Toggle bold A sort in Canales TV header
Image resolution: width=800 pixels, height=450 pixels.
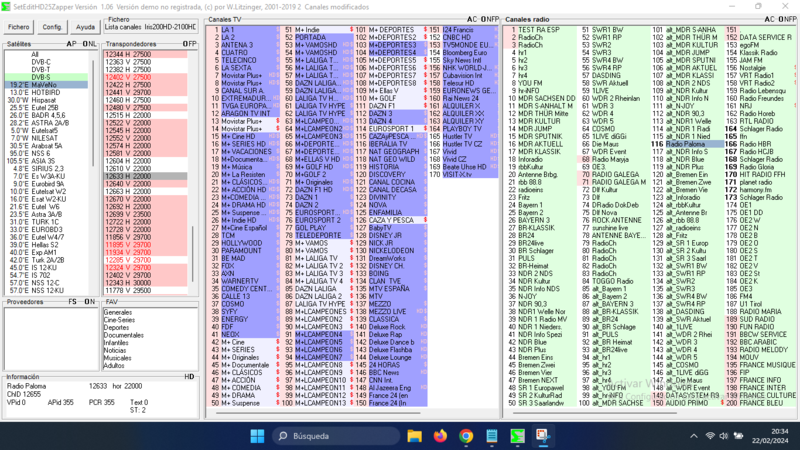470,19
